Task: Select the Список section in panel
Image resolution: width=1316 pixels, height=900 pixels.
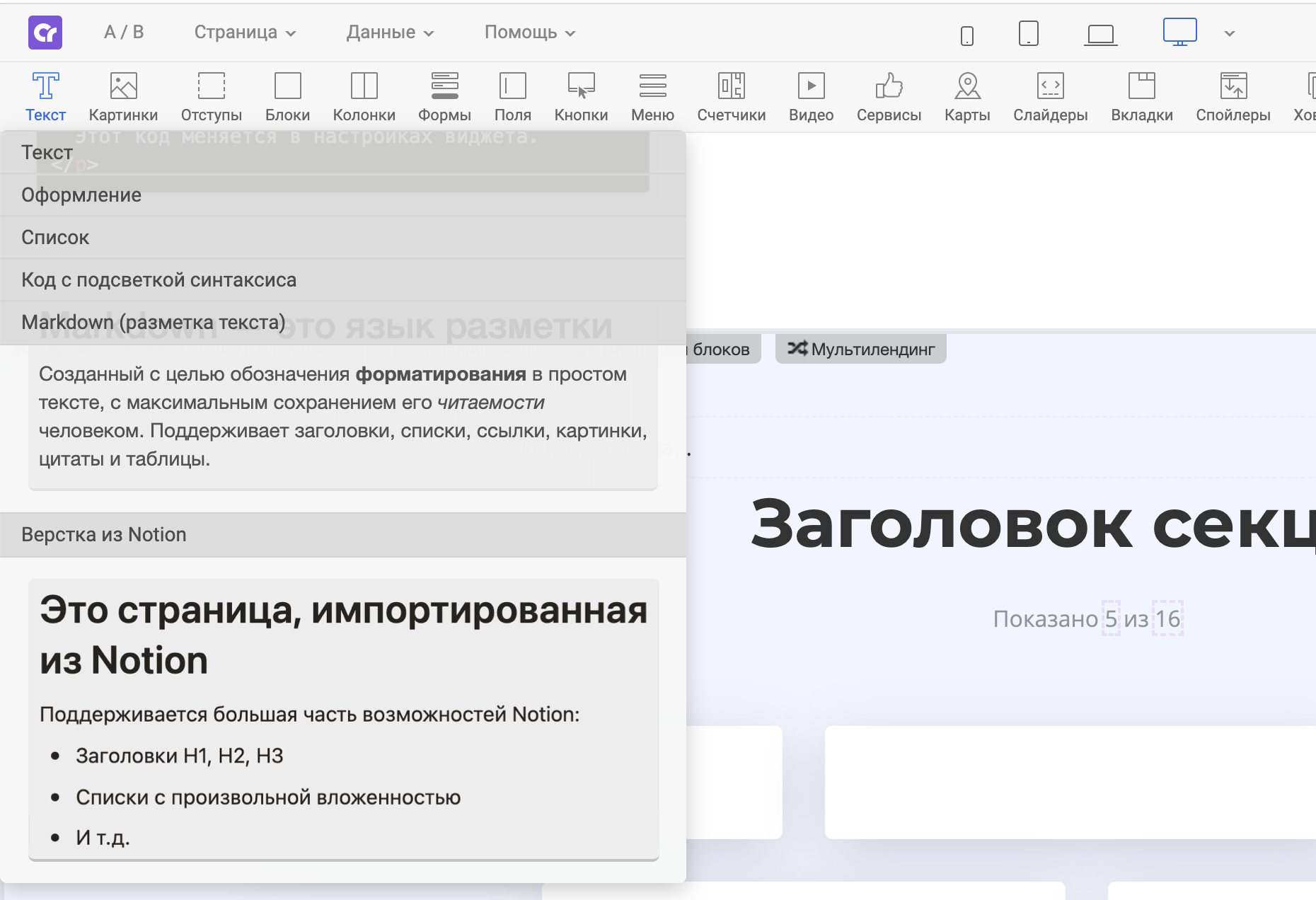Action: click(x=343, y=237)
